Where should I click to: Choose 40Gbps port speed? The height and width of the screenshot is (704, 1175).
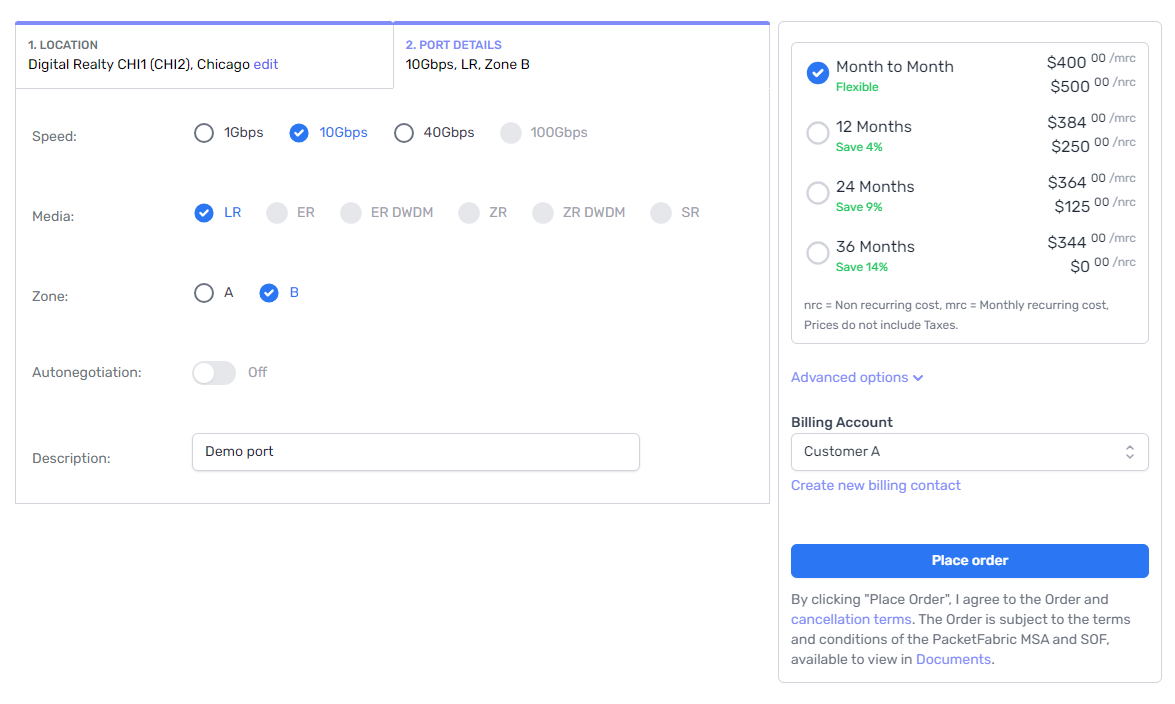click(x=404, y=133)
